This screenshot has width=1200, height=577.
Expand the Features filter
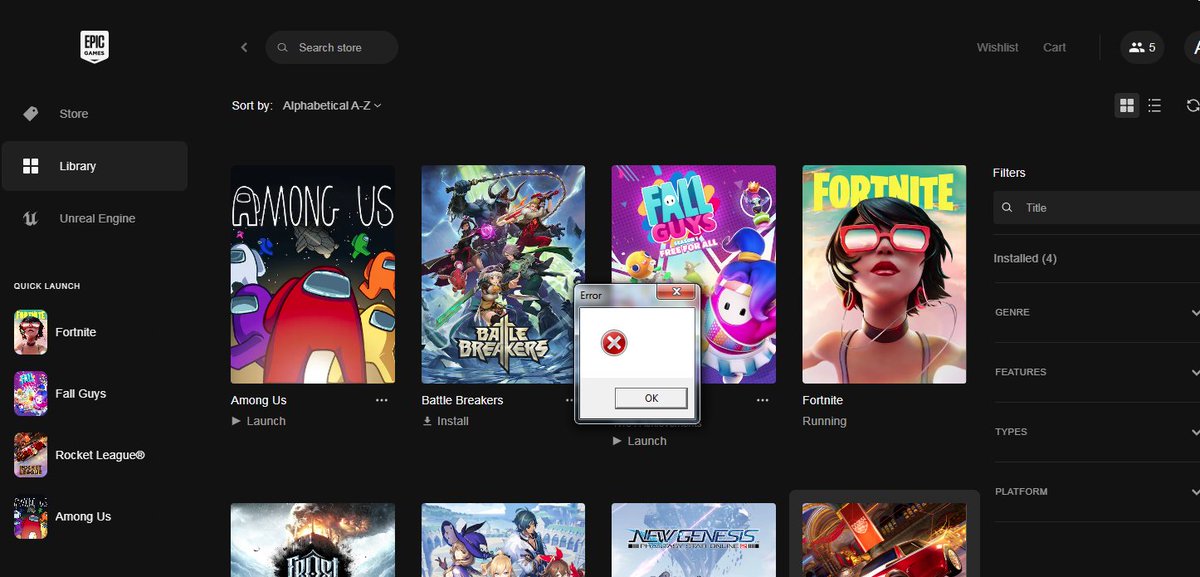pos(1097,372)
